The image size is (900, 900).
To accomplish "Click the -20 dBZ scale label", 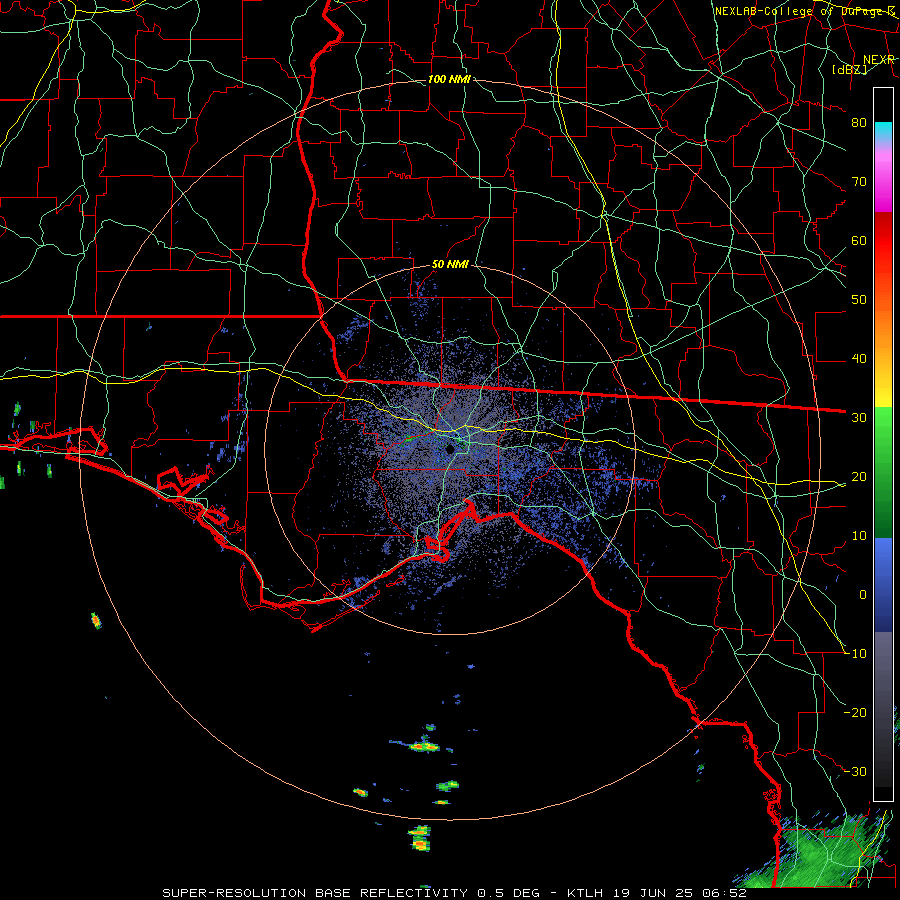I will coord(855,713).
